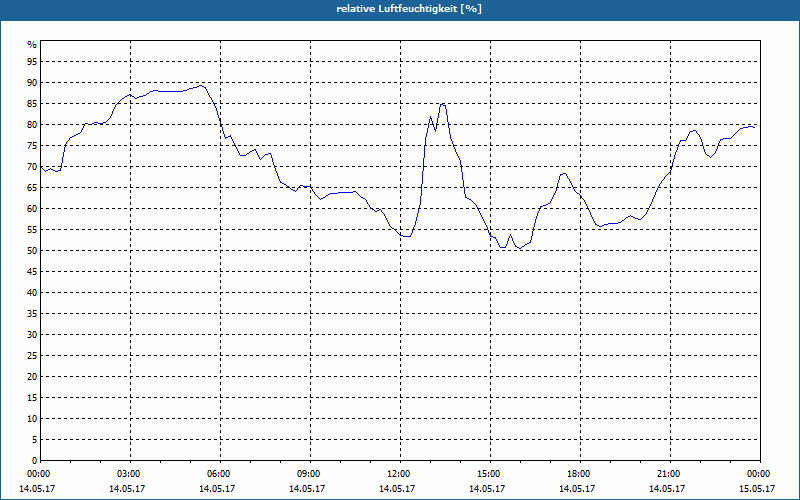Click the '12:00' time label
This screenshot has width=800, height=500.
[x=400, y=474]
